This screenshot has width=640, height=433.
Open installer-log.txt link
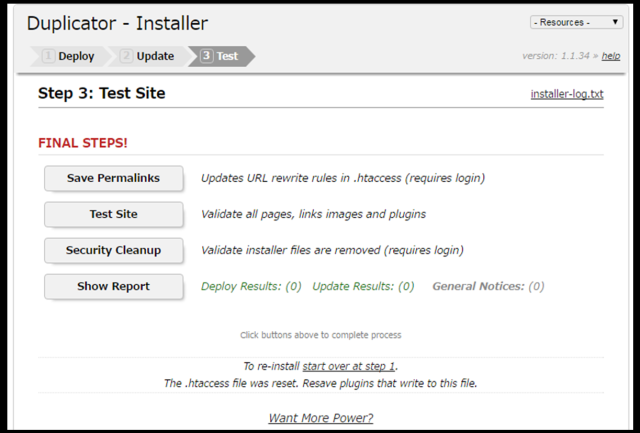567,94
